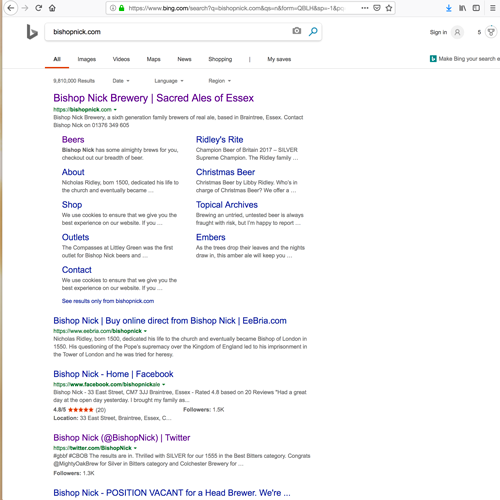Open the page actions three-dot menu
Viewport: 500px width, 500px height.
365,8
